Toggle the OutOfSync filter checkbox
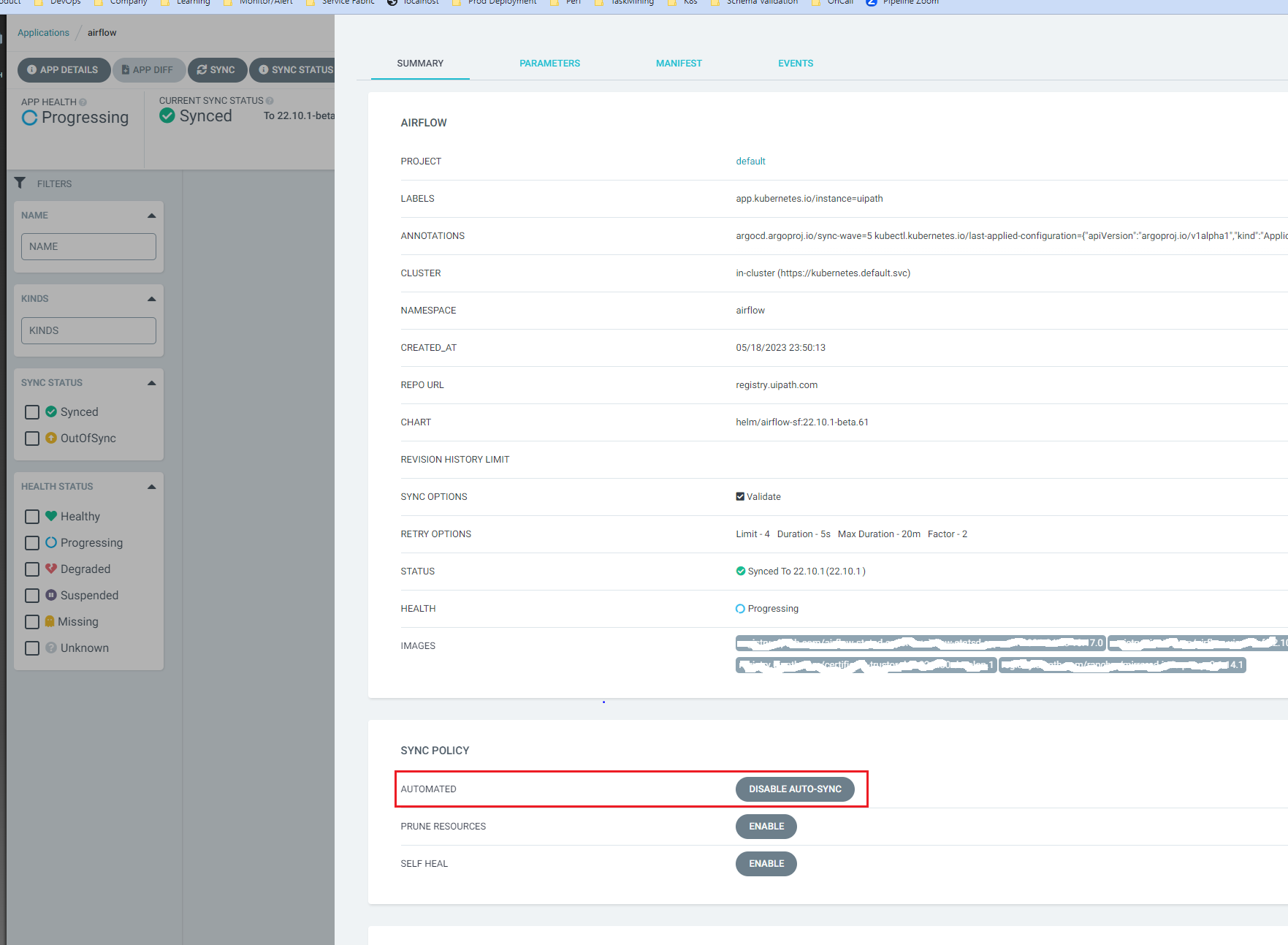Screen dimensions: 1288x945 pyautogui.click(x=32, y=439)
